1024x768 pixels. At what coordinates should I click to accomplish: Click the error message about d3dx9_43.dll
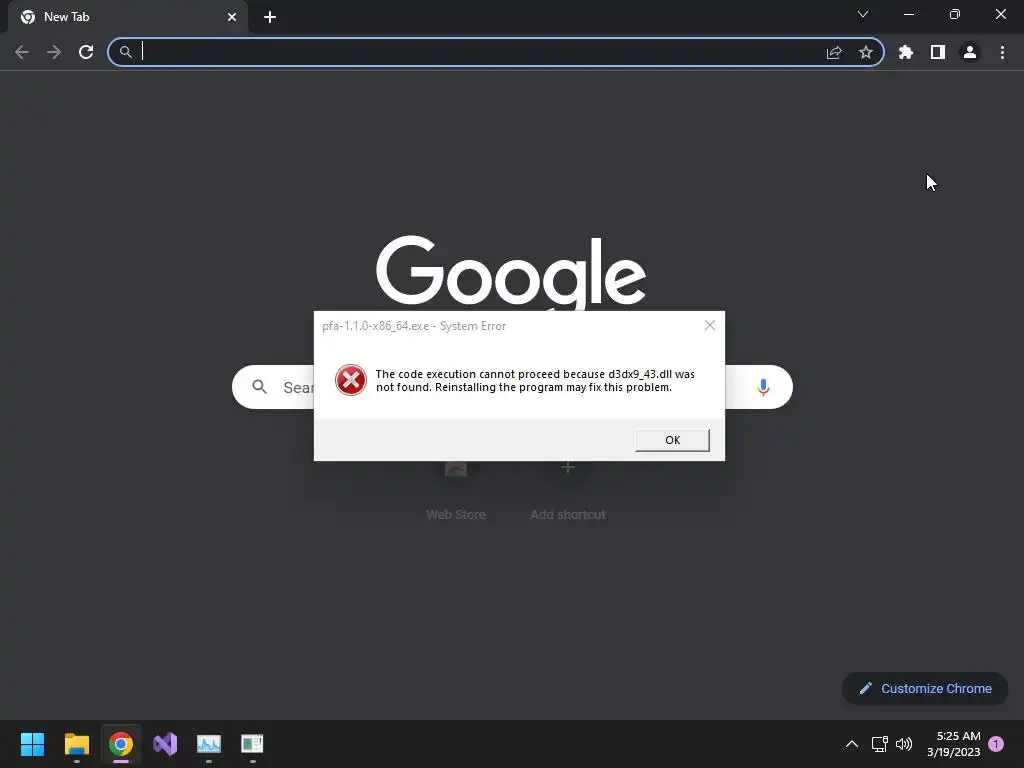click(535, 381)
